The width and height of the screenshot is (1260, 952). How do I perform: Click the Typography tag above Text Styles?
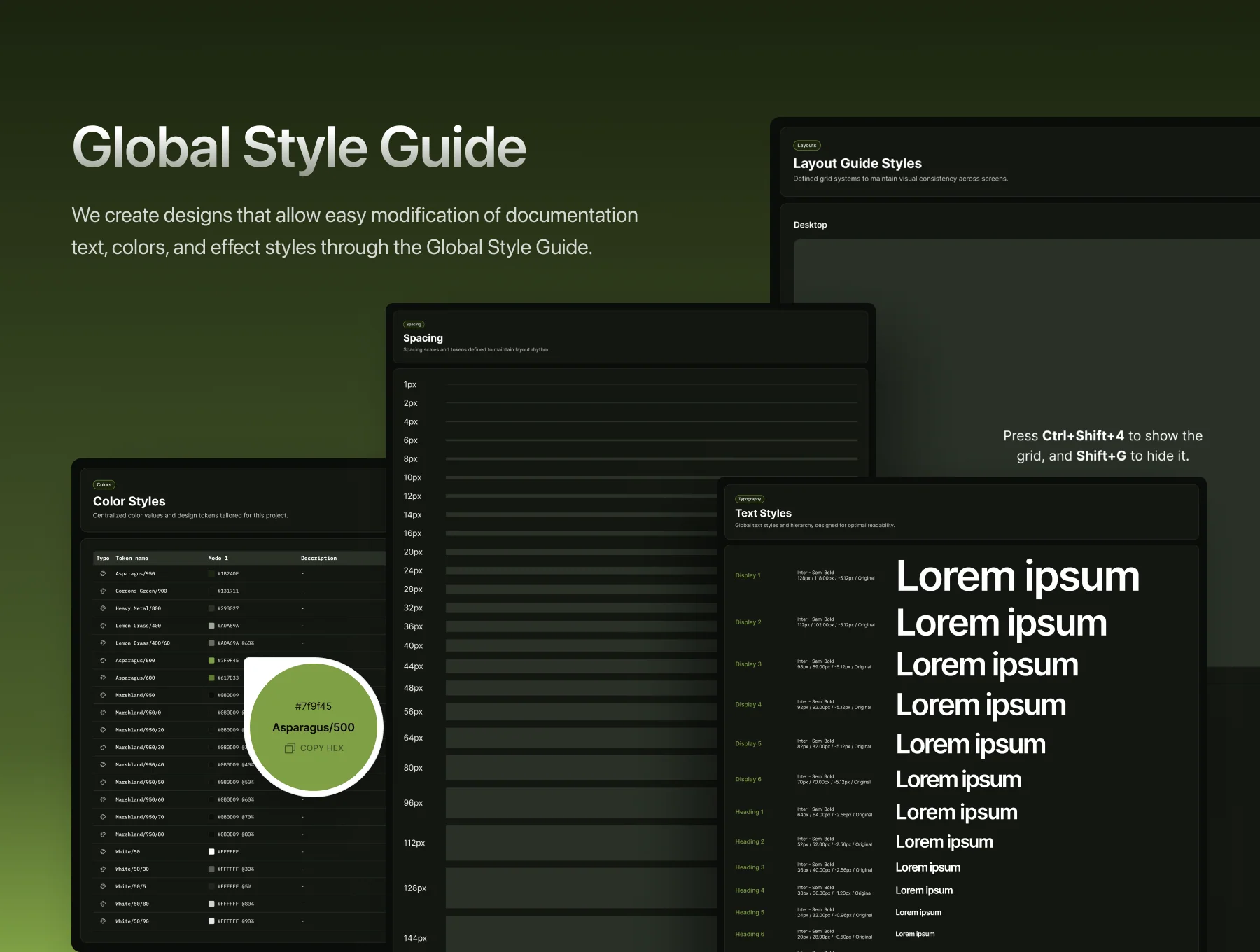click(x=750, y=499)
